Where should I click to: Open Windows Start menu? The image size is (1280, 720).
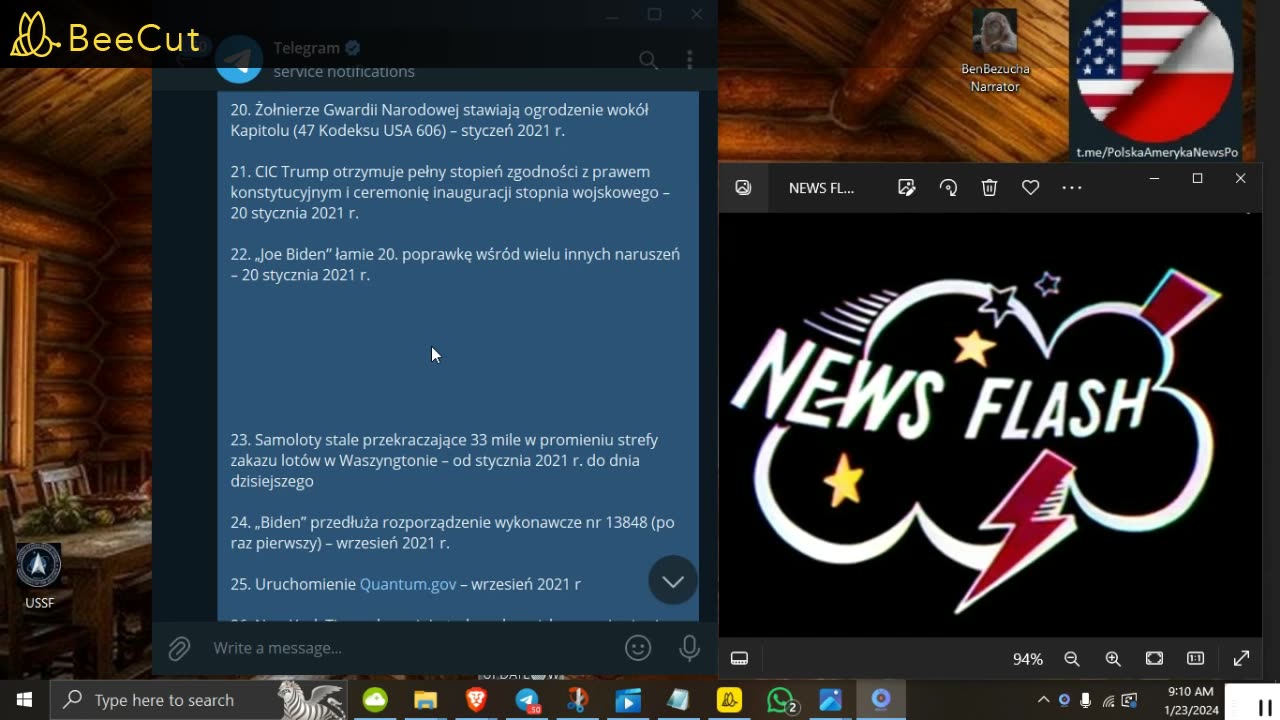click(x=24, y=700)
